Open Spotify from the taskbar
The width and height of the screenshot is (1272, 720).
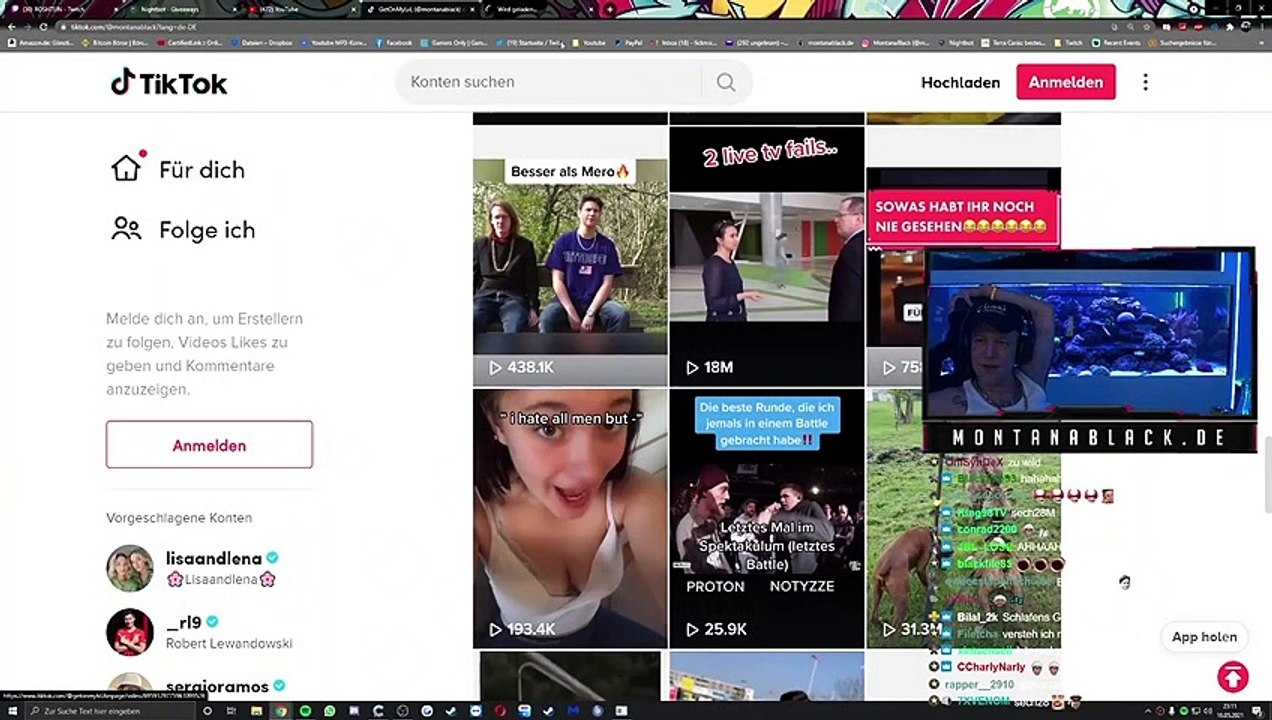[x=305, y=711]
